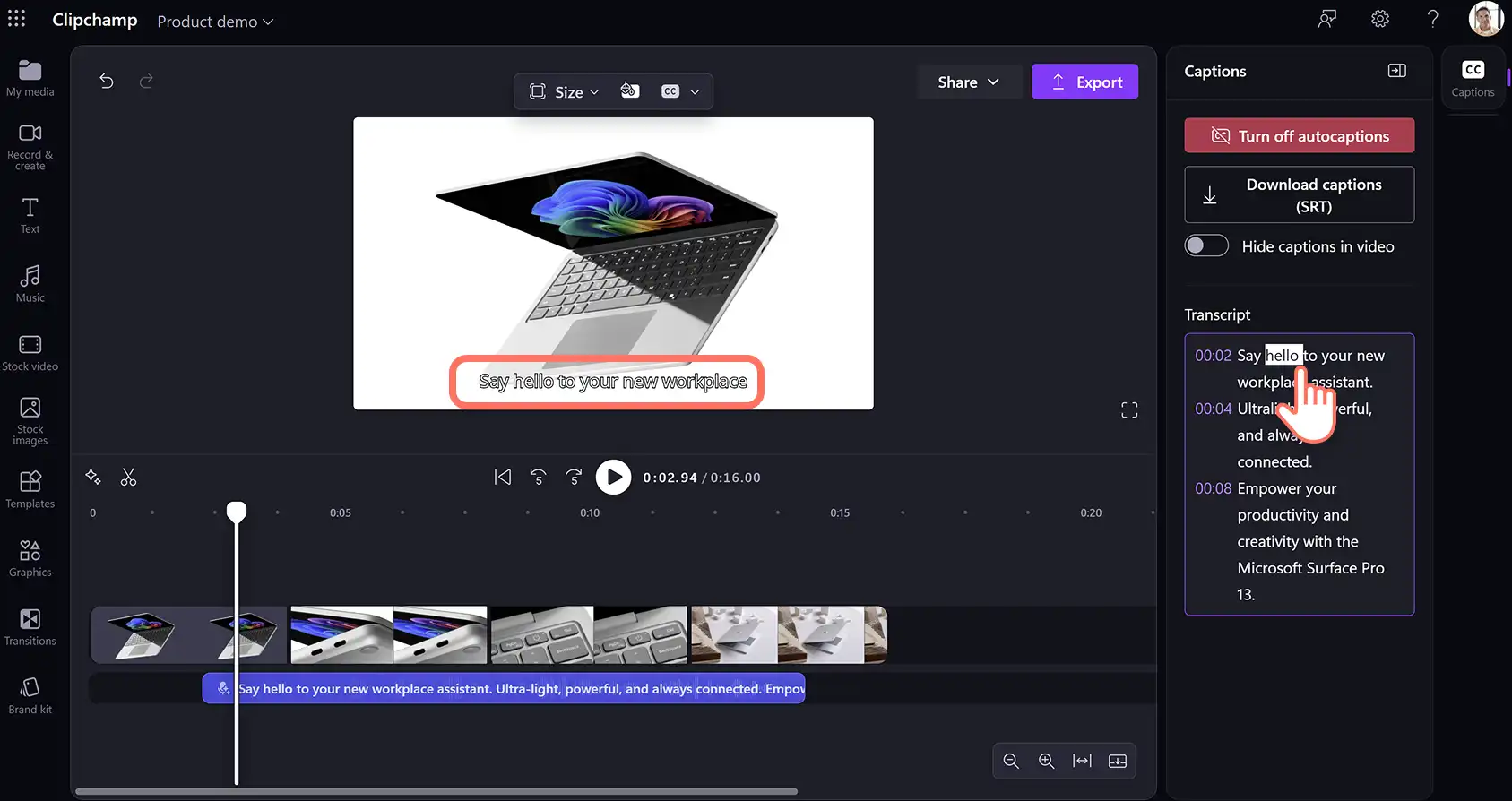Open the Share dropdown

click(x=968, y=82)
